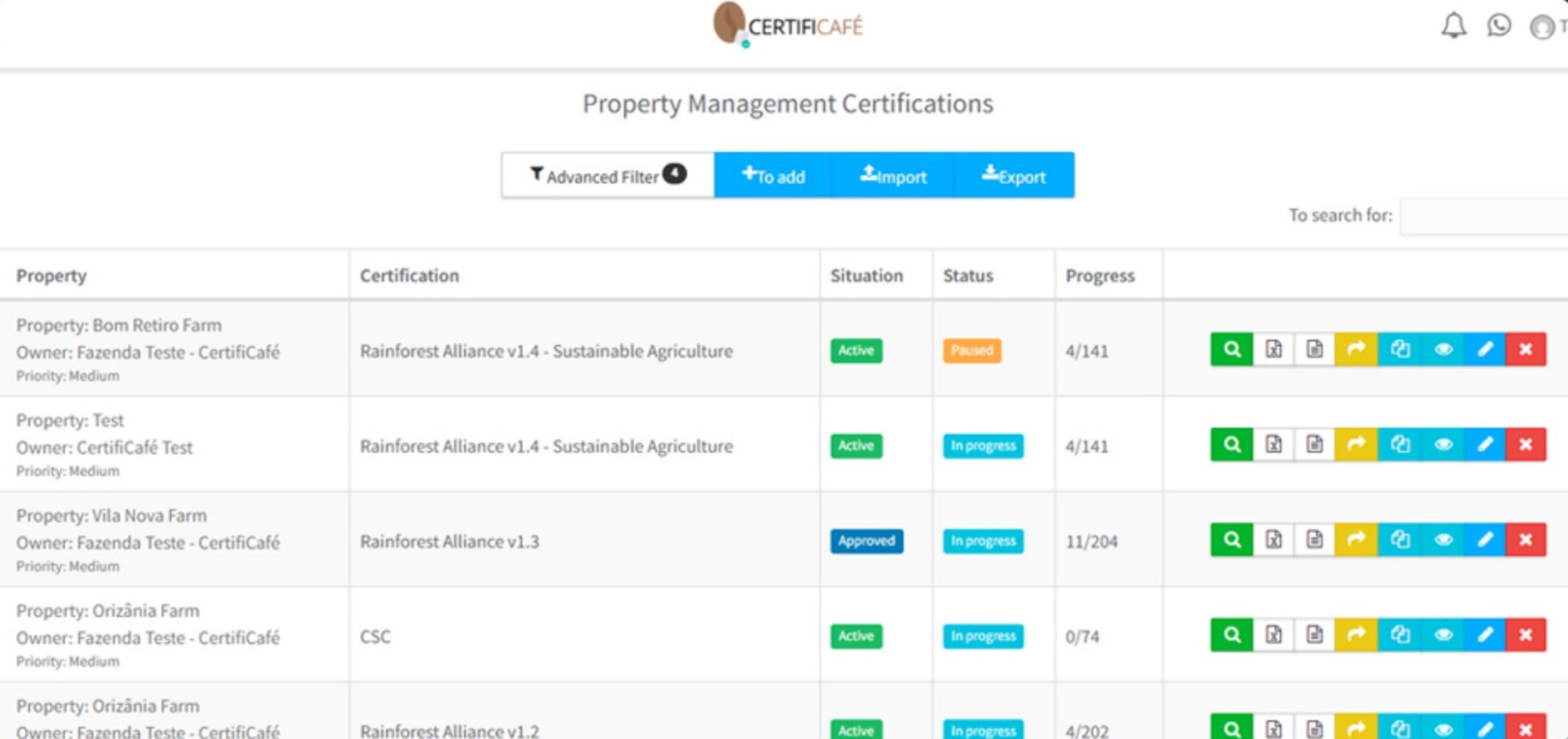
Task: Open the user profile avatar
Action: [x=1542, y=27]
